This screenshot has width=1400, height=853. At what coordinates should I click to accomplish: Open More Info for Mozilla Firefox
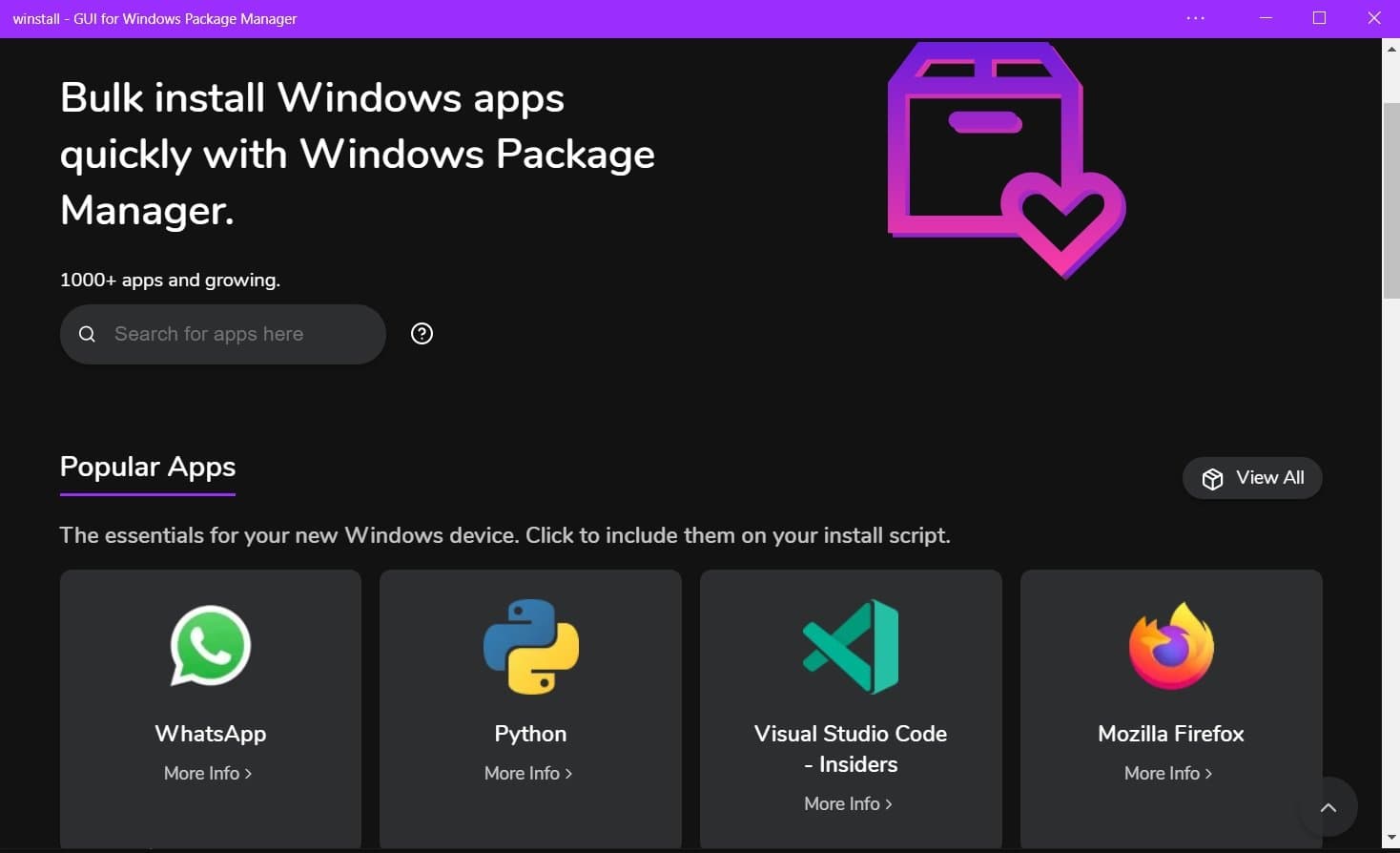click(x=1168, y=773)
